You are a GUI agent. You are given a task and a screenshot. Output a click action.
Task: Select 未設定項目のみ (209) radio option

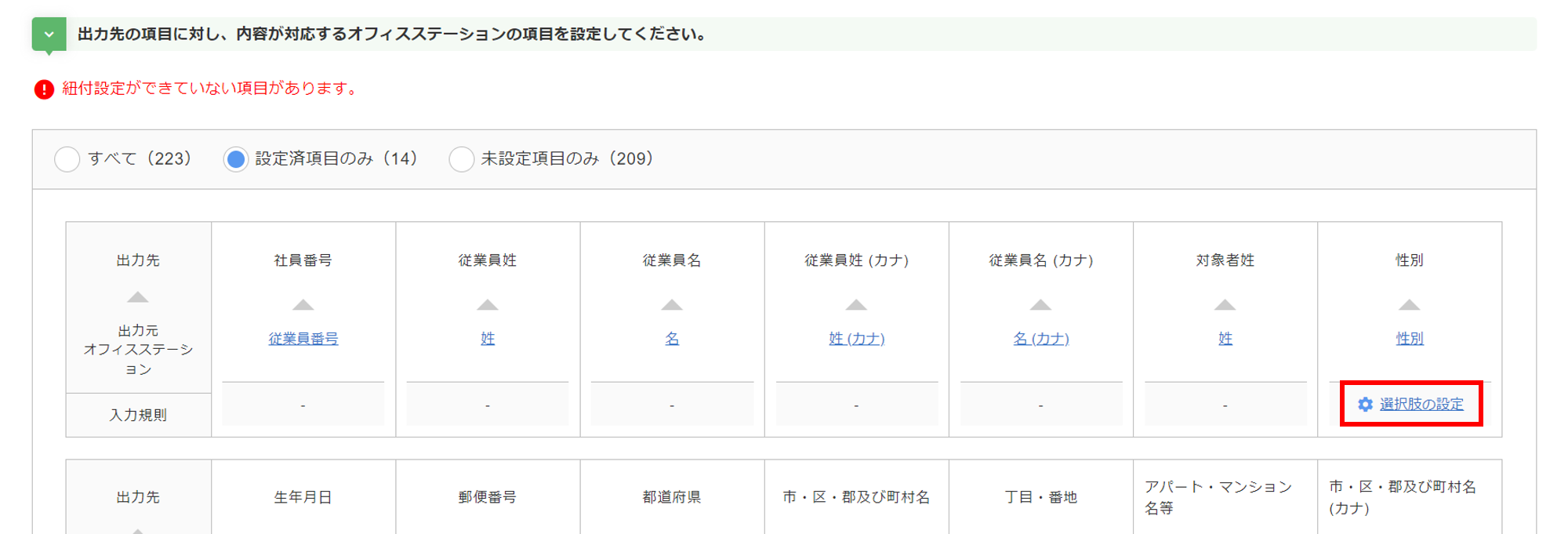(461, 159)
